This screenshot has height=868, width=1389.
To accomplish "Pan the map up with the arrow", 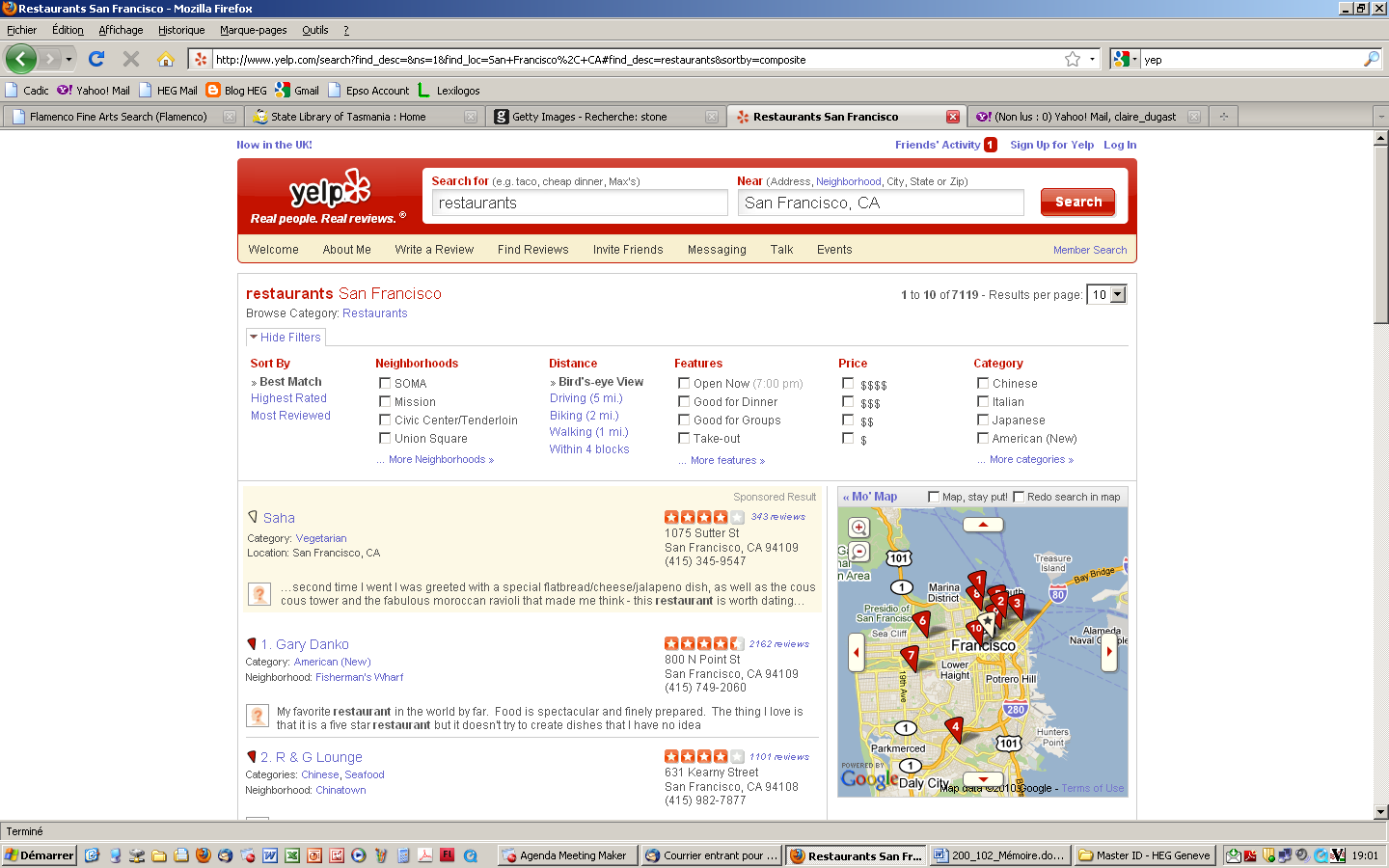I will pos(983,525).
